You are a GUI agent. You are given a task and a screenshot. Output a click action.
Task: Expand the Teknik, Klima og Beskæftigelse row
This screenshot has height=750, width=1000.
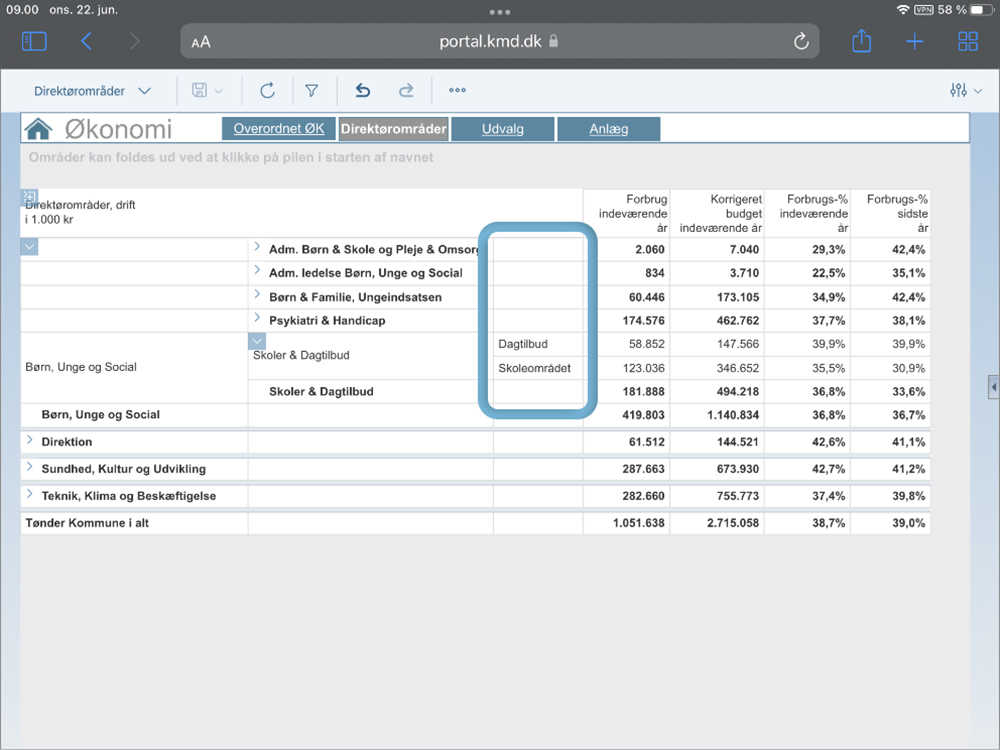click(x=30, y=495)
